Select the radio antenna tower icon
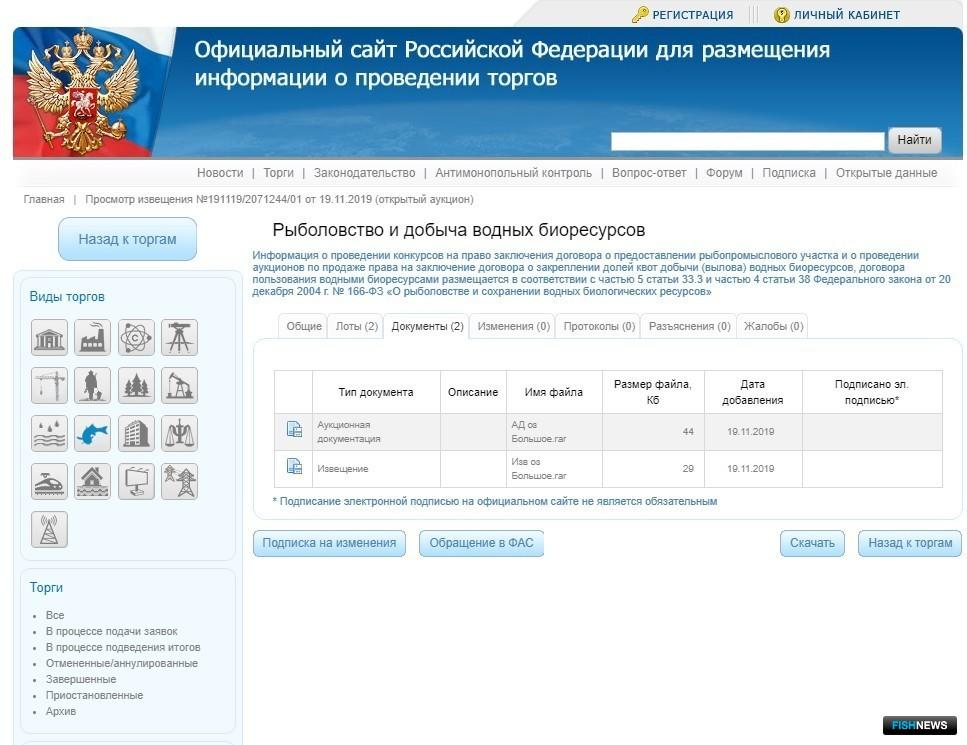967x745 pixels. [49, 529]
